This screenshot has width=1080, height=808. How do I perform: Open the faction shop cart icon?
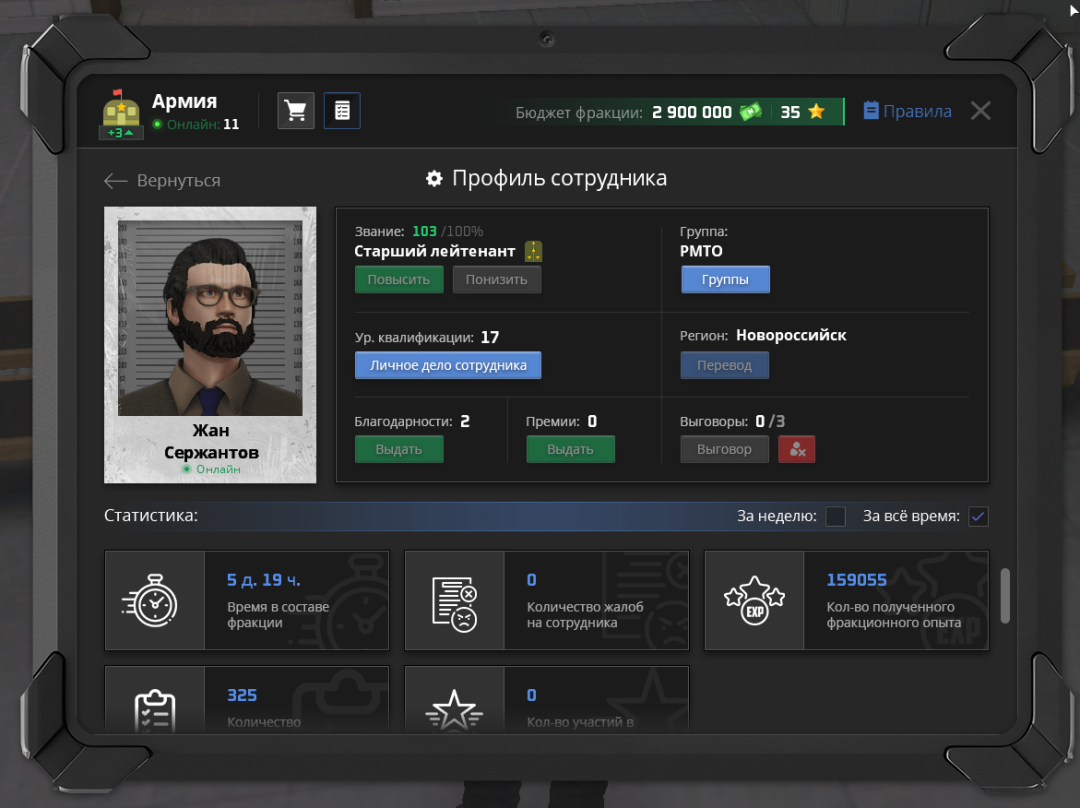point(296,110)
